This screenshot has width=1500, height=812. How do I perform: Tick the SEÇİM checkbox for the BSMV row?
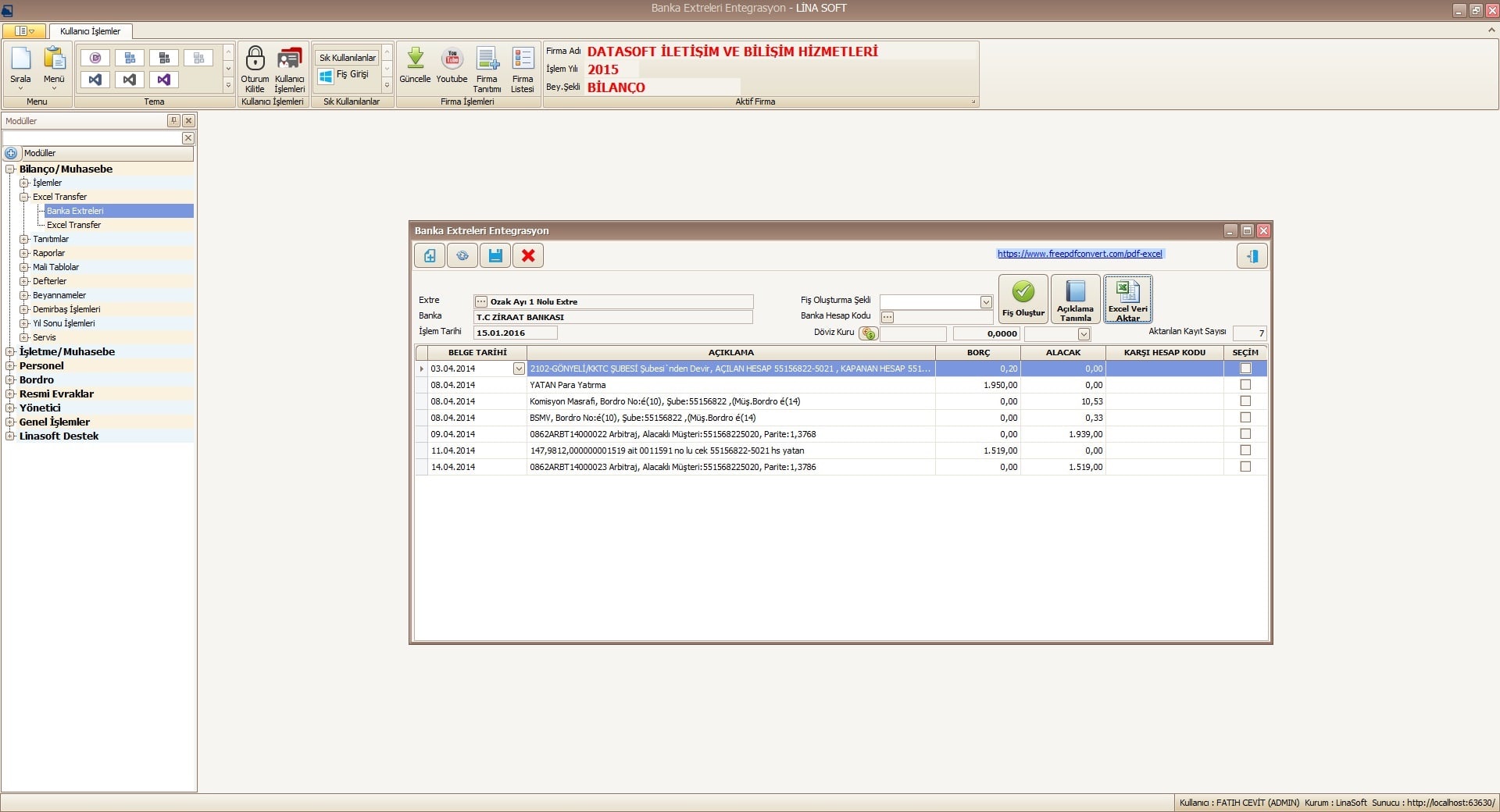[x=1245, y=418]
